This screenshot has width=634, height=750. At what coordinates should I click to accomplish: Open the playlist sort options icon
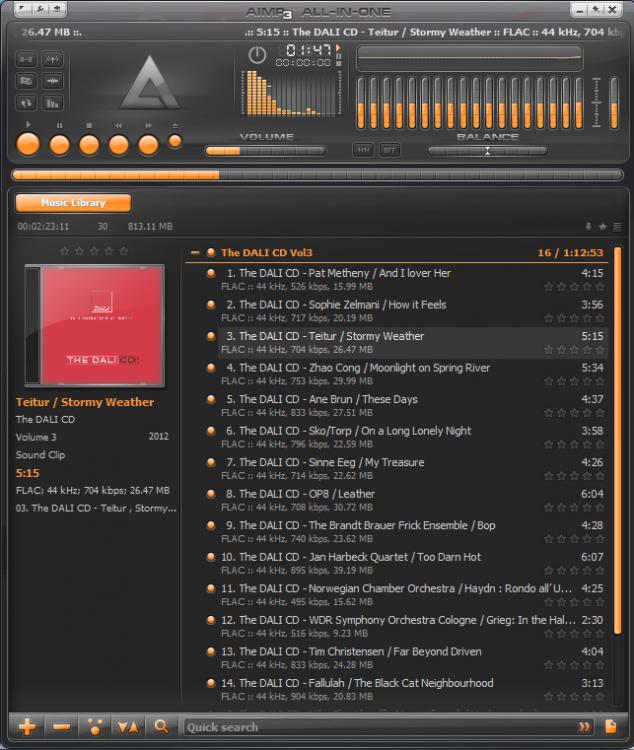click(127, 727)
